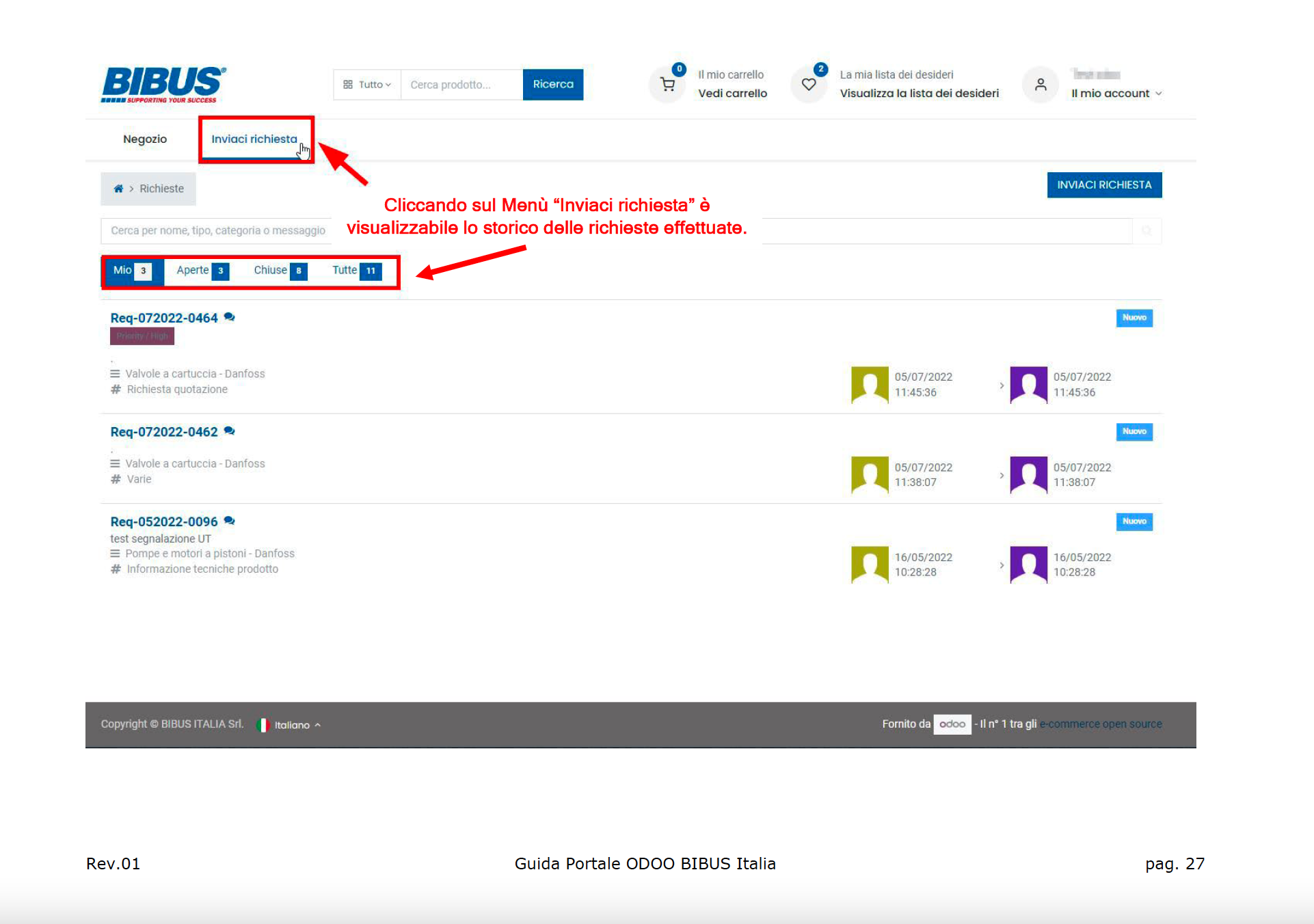This screenshot has height=924, width=1314.
Task: Open the Italiano language selector
Action: [x=291, y=725]
